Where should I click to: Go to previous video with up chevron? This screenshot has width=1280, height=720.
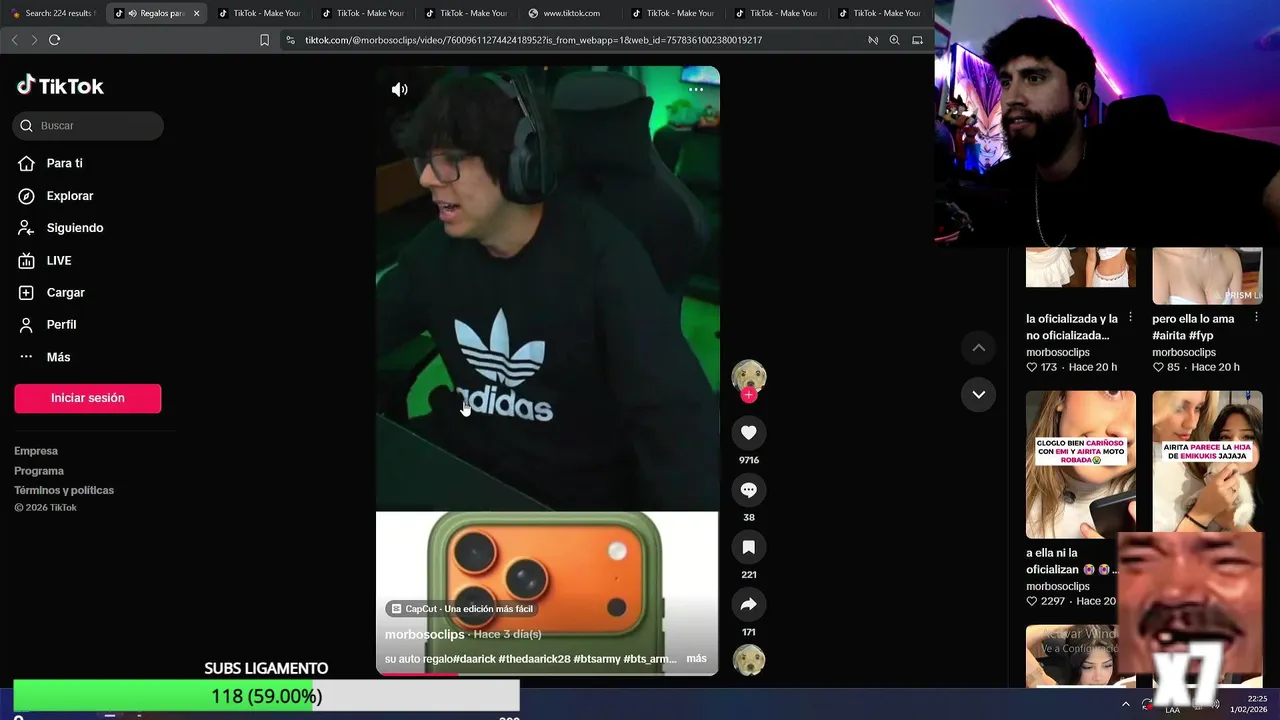[979, 348]
